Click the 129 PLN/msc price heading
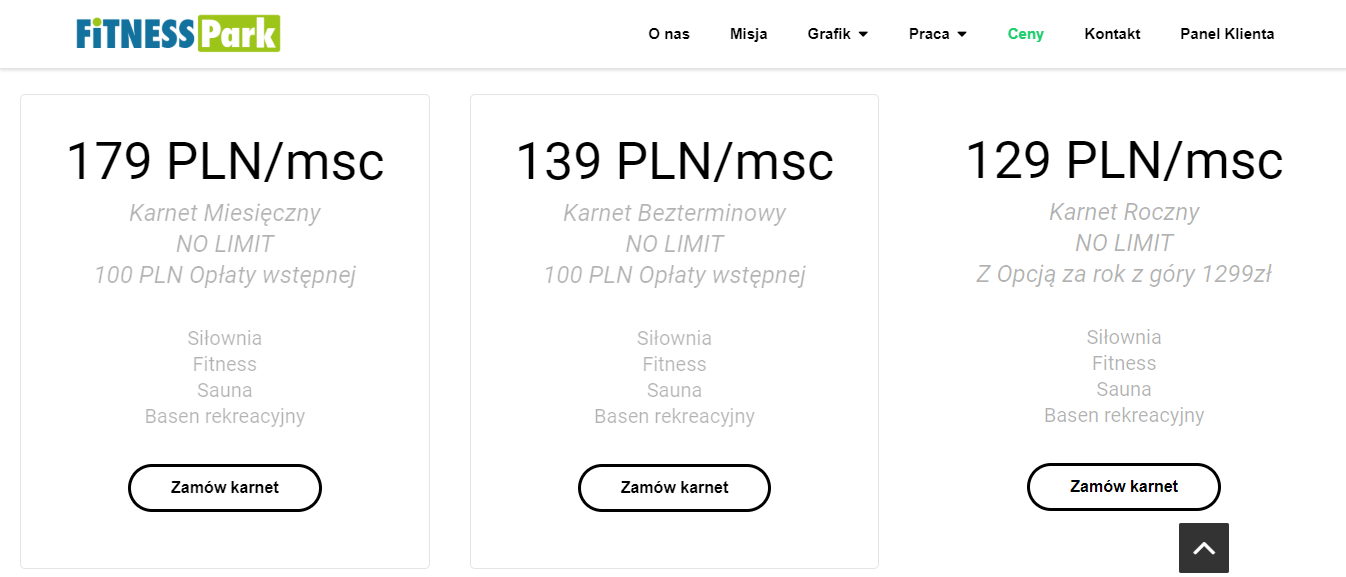Screen dimensions: 1346x577 coord(1124,159)
